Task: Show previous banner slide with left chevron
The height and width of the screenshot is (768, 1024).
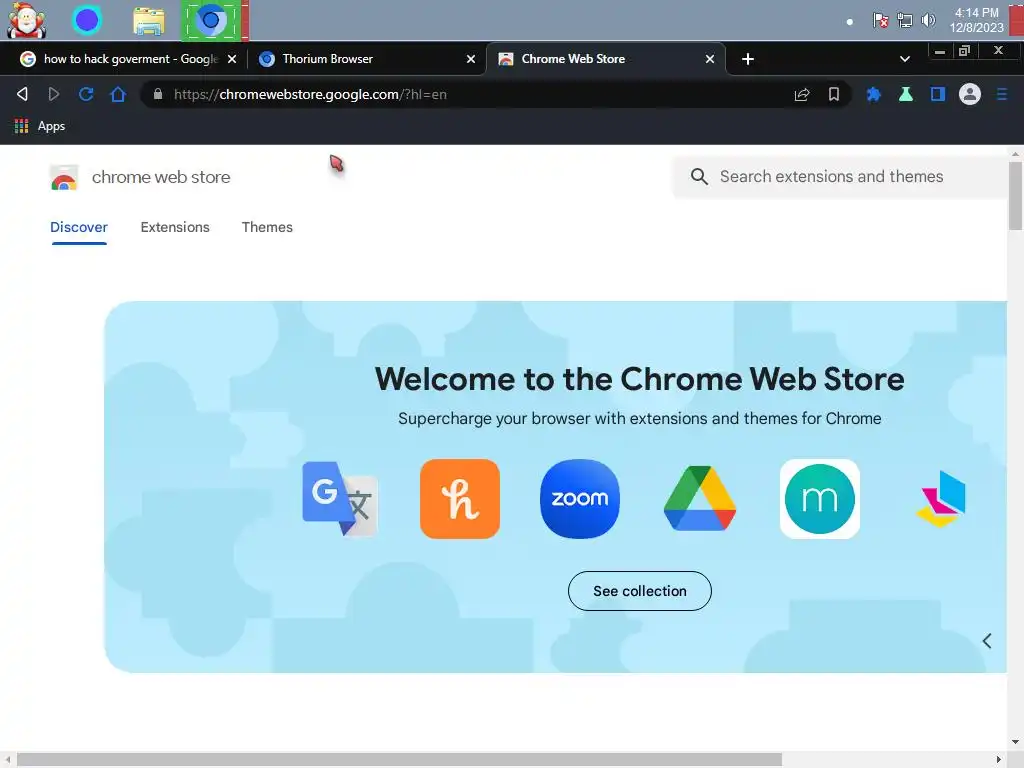Action: 987,641
